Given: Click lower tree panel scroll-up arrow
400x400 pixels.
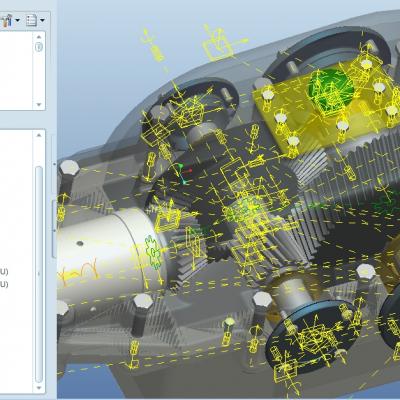Looking at the screenshot, I should (x=39, y=135).
